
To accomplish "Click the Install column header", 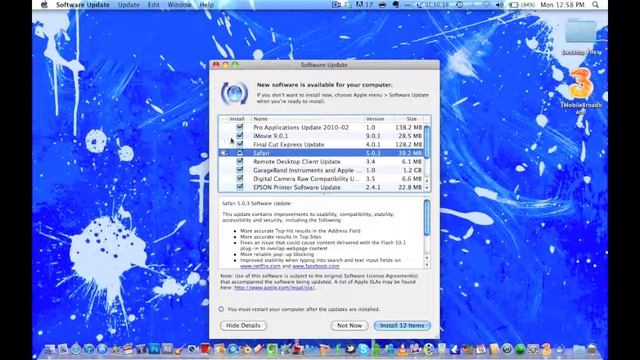I will 236,119.
